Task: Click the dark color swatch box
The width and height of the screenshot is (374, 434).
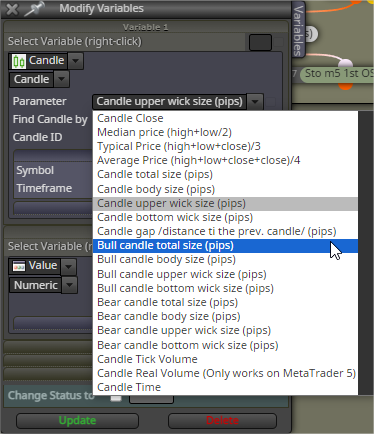Action: (260, 42)
